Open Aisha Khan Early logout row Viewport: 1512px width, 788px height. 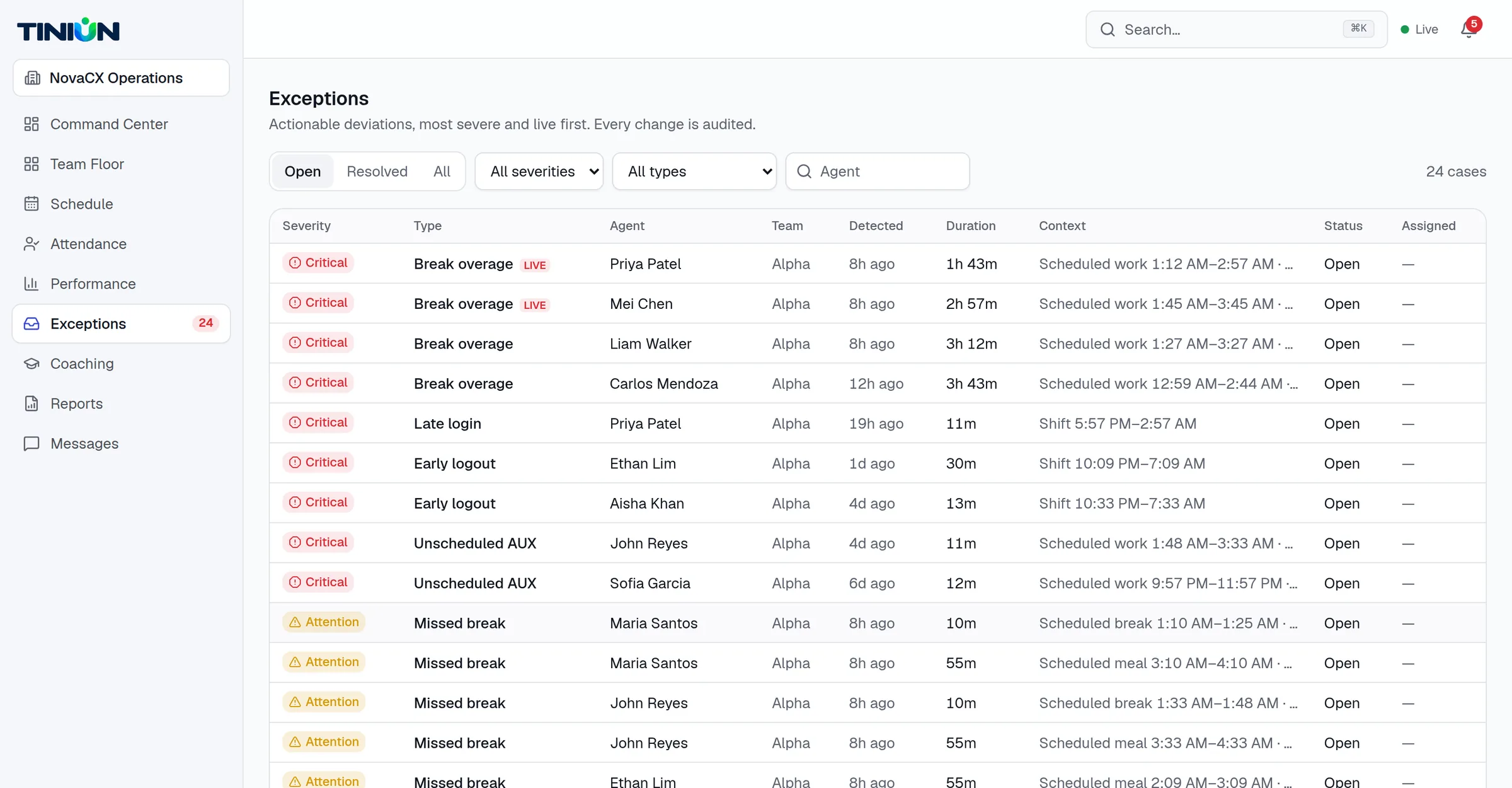tap(878, 503)
